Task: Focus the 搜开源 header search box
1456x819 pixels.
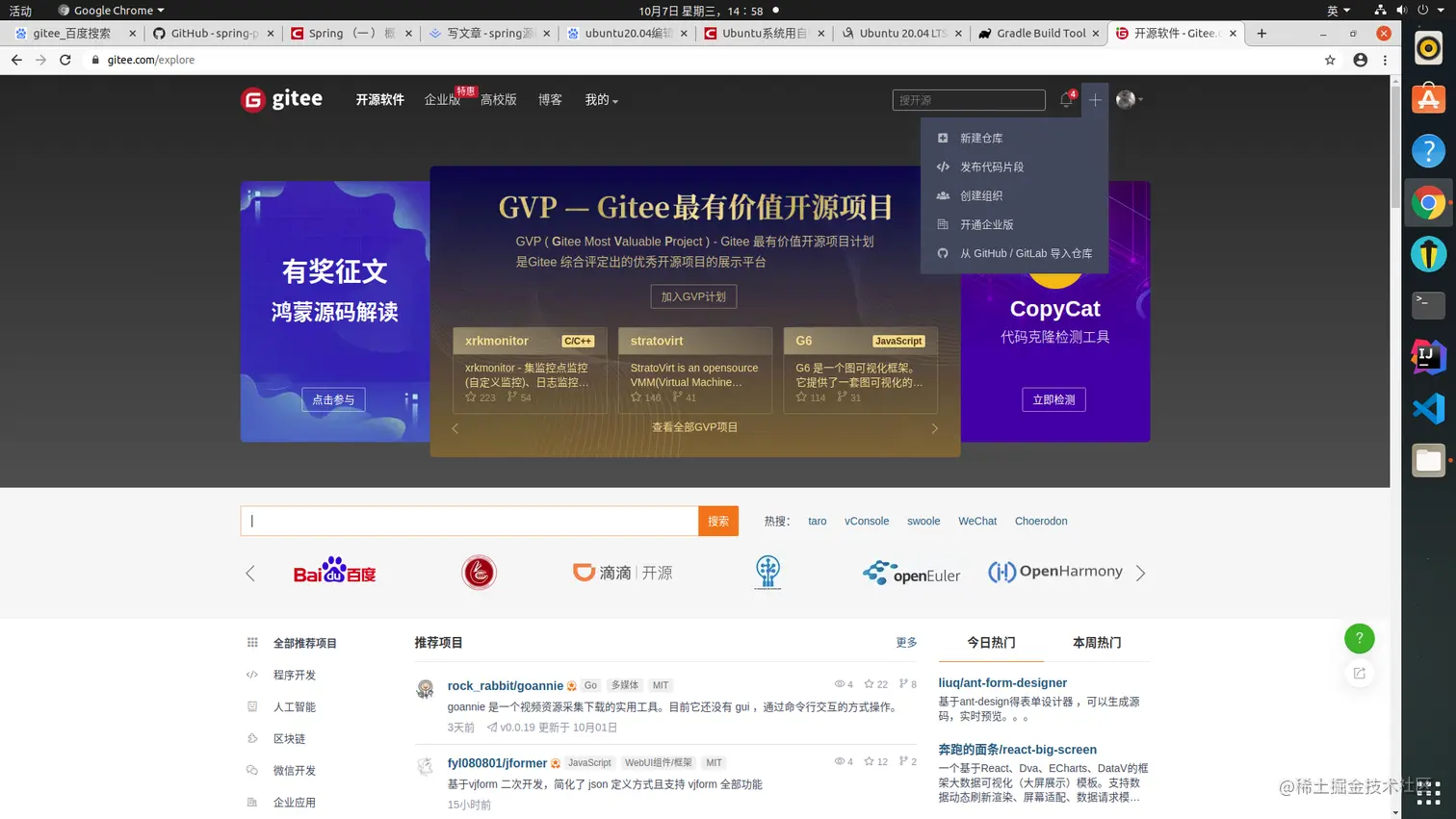Action: point(969,100)
